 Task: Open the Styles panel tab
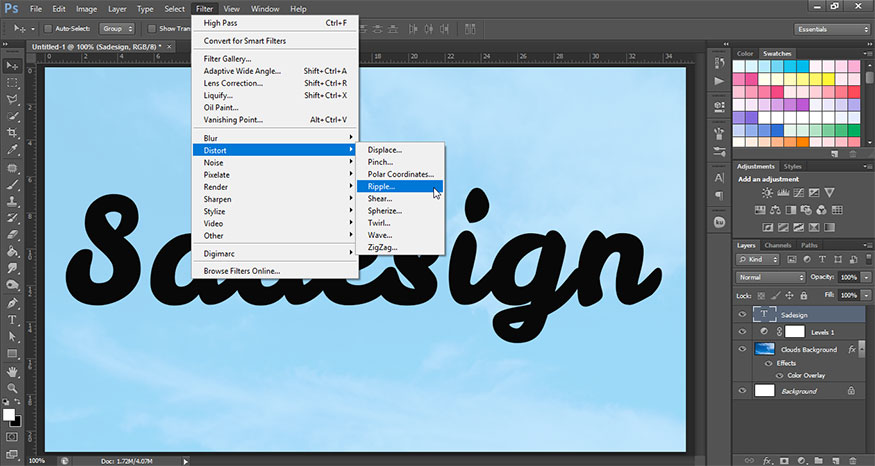(793, 166)
